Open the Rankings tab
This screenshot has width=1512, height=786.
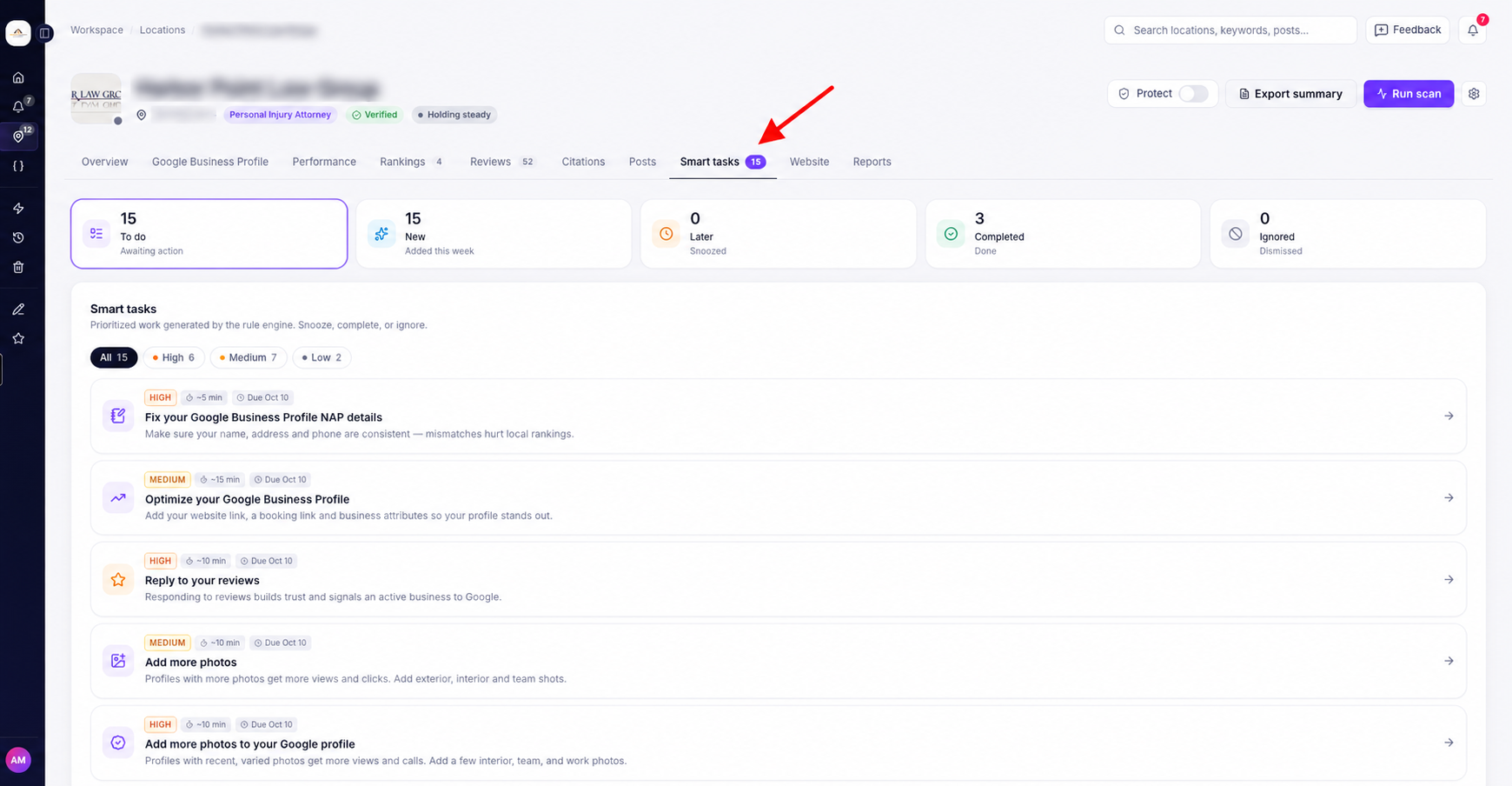pyautogui.click(x=412, y=162)
